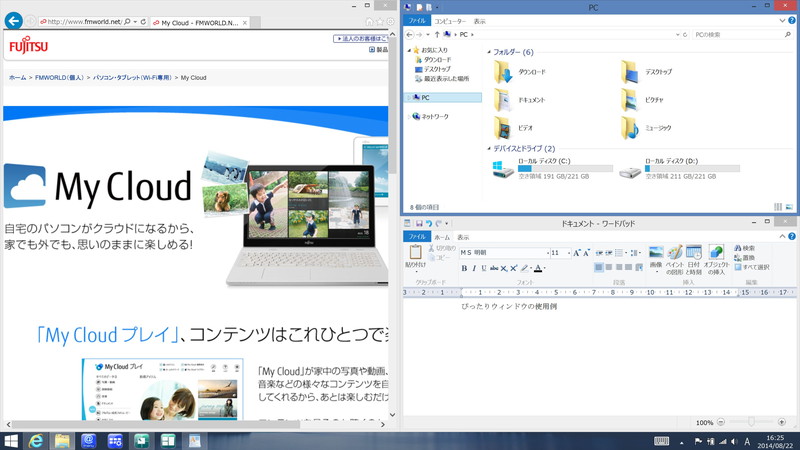
Task: Click すべて選択 in WordPad editing group
Action: 755,267
